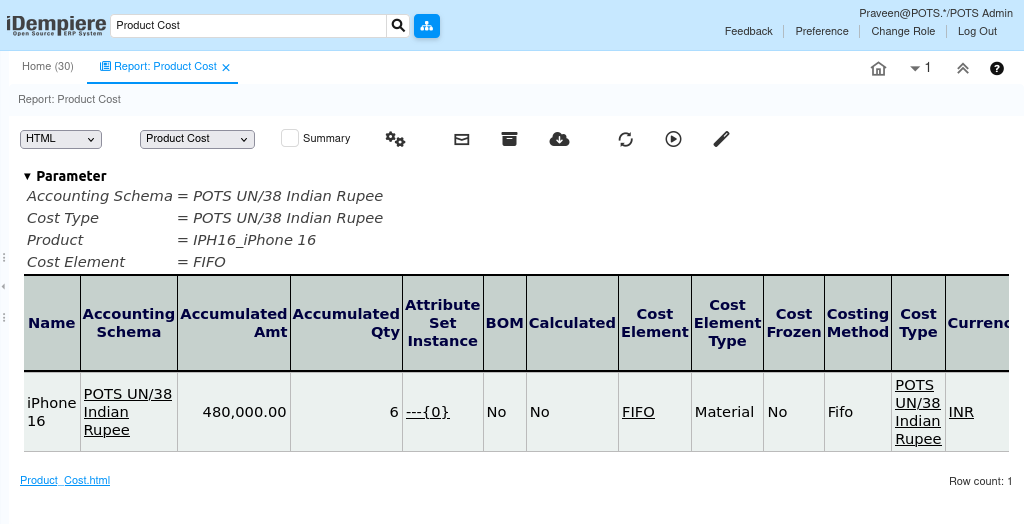Click the iDempiere logo
The width and height of the screenshot is (1024, 524).
(x=56, y=25)
